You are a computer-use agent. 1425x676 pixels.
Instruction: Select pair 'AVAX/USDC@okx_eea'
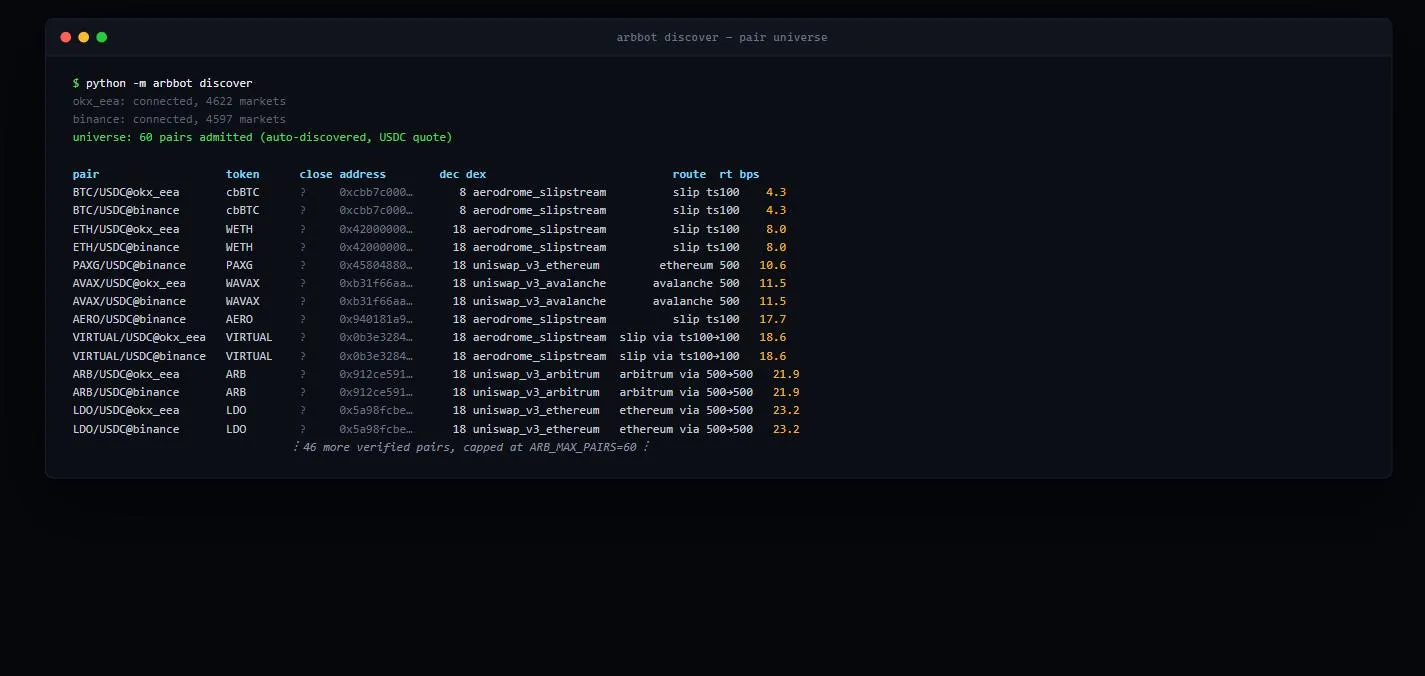tap(129, 283)
